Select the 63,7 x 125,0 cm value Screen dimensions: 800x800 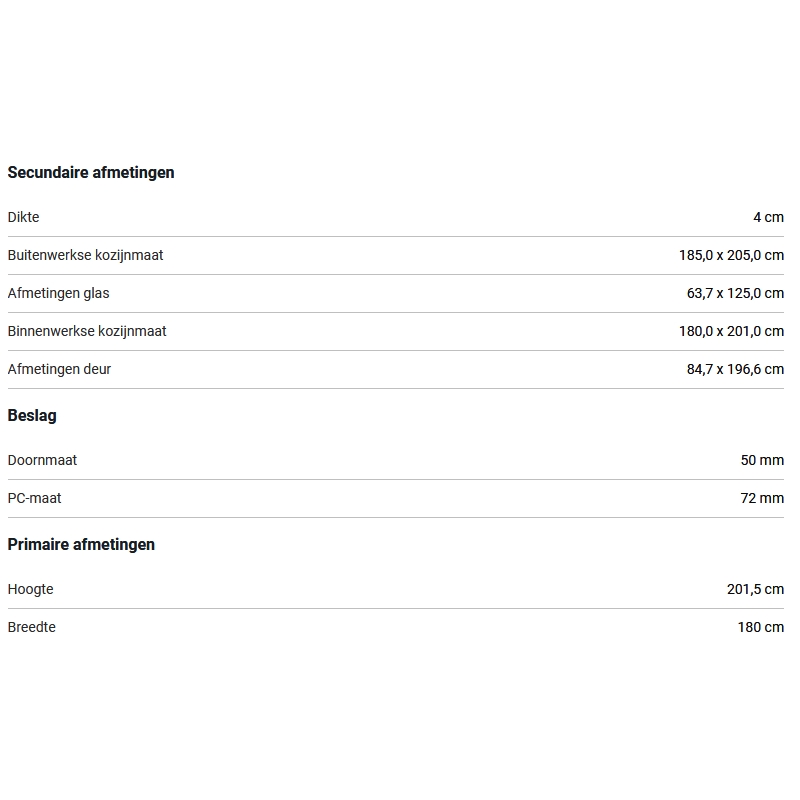[735, 293]
